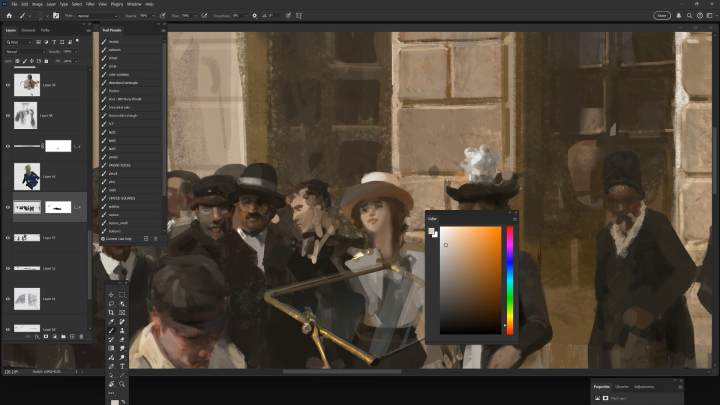
Task: Open the smoothing options gear
Action: 255,16
